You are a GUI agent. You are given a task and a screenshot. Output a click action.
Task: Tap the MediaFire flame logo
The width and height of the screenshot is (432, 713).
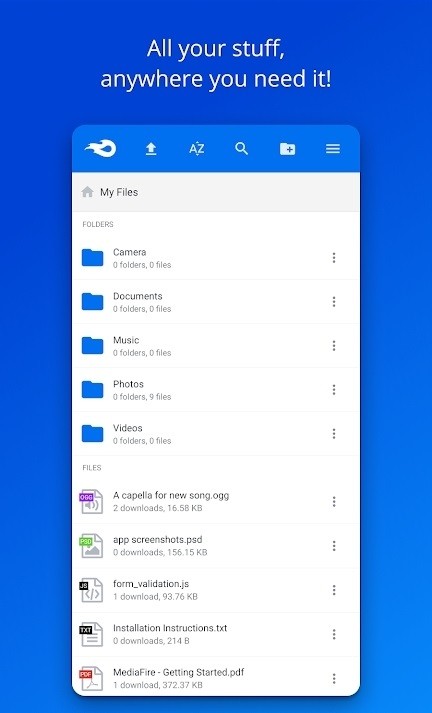tap(100, 149)
